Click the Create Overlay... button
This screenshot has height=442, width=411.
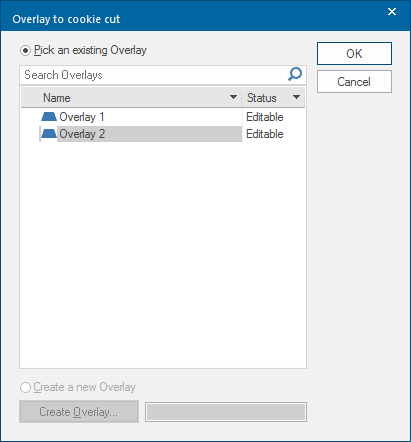79,412
